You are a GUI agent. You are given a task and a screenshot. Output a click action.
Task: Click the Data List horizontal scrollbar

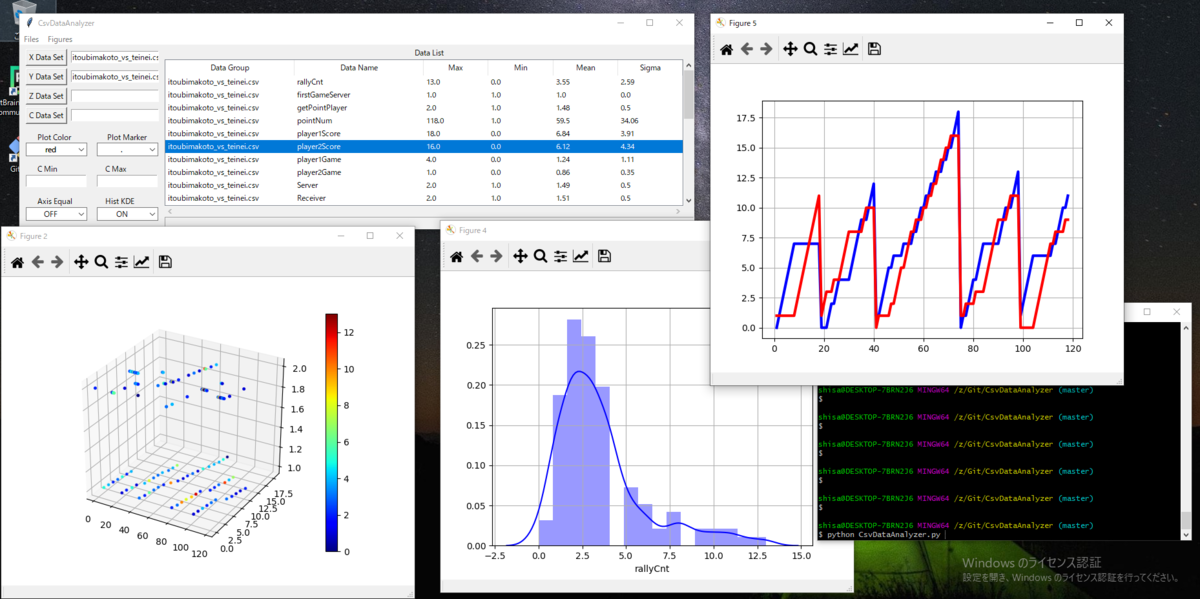pyautogui.click(x=424, y=212)
